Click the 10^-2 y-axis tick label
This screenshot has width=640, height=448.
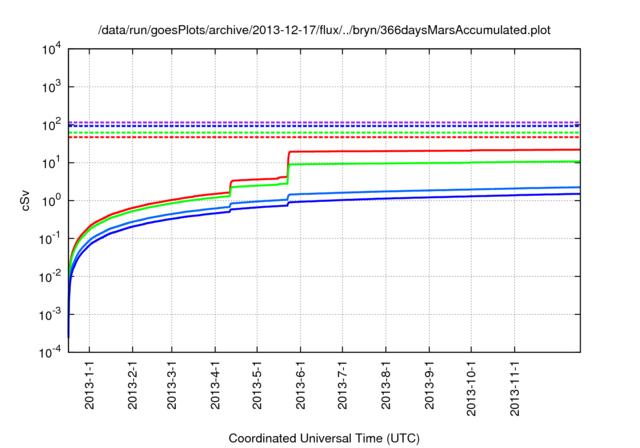(x=51, y=276)
